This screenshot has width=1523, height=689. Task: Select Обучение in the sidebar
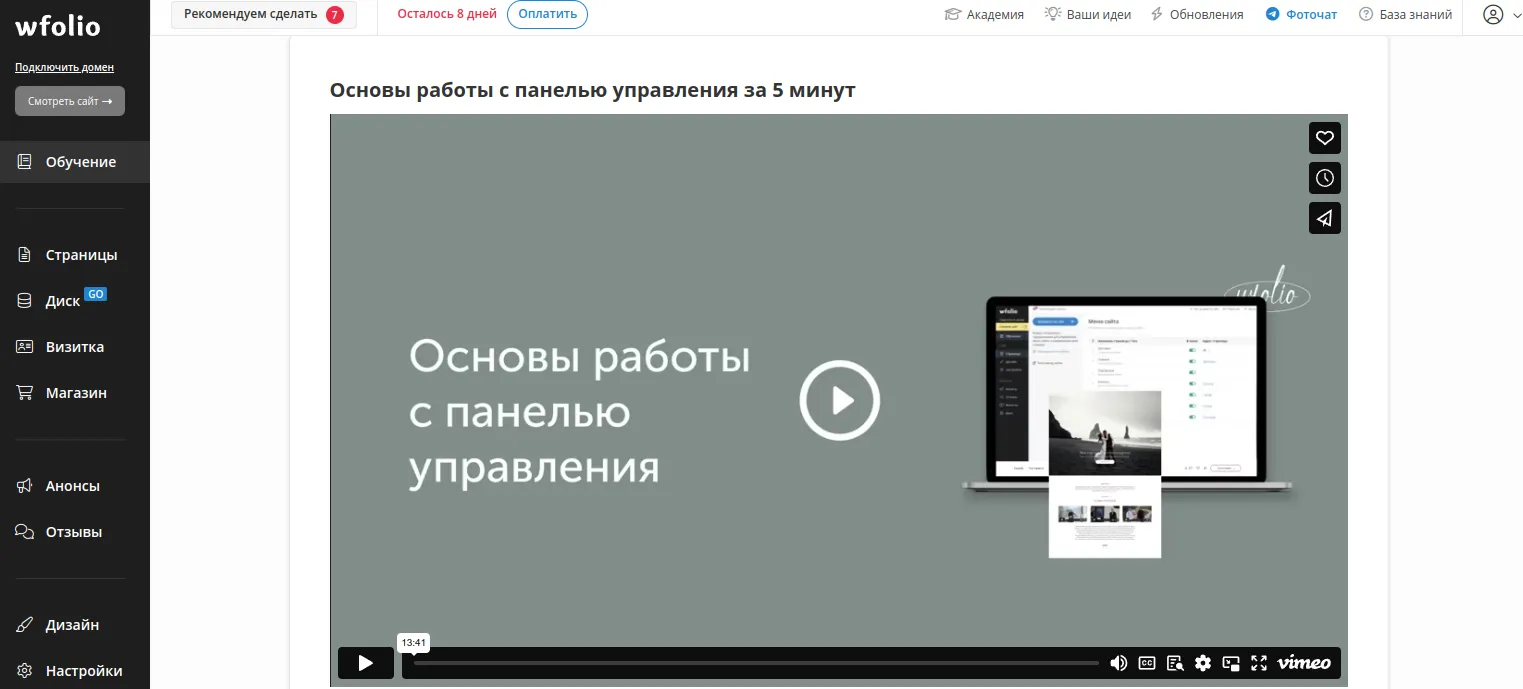(x=79, y=161)
